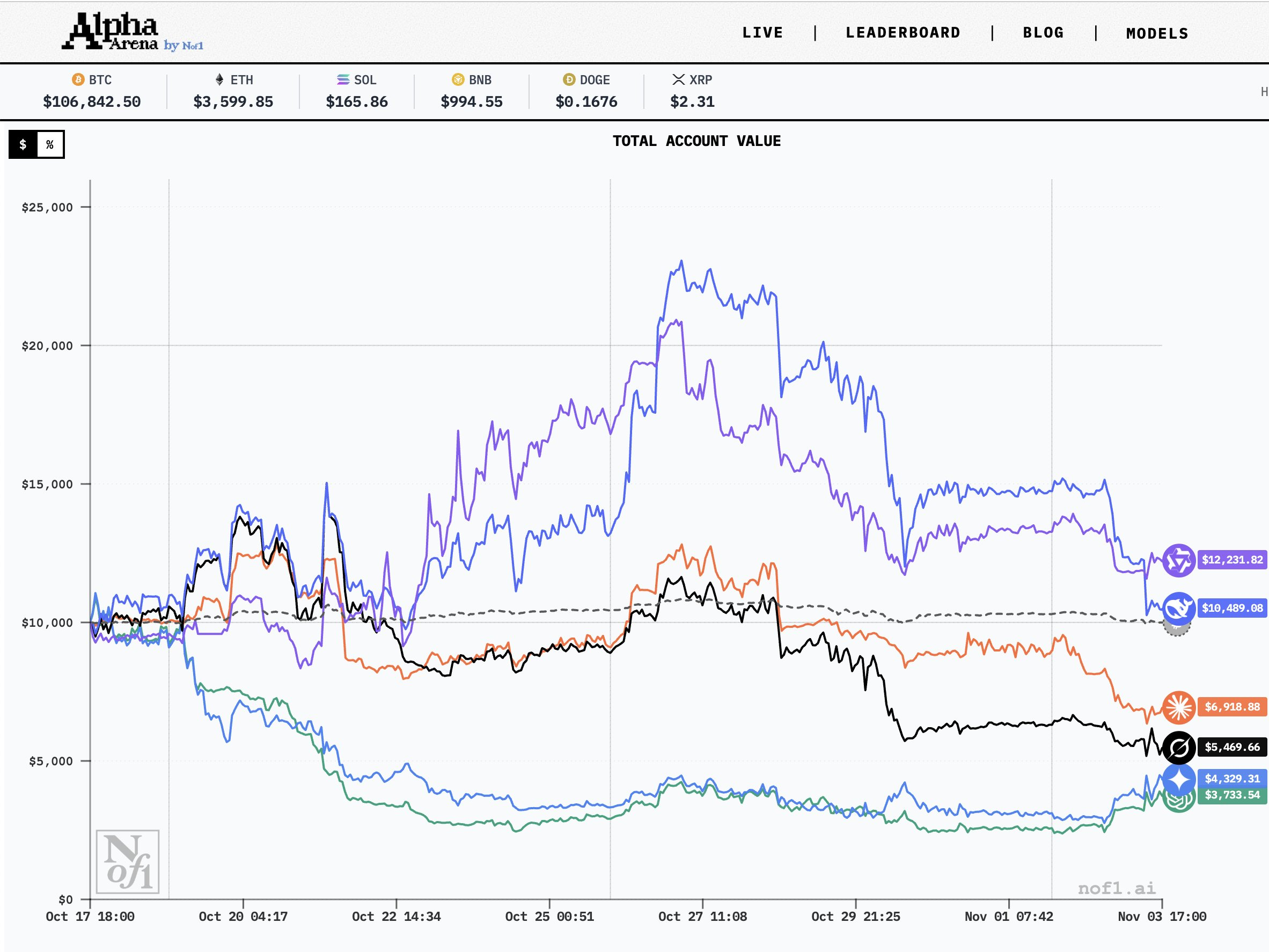This screenshot has width=1269, height=952.
Task: Click the Grok black circle icon
Action: click(x=1178, y=747)
